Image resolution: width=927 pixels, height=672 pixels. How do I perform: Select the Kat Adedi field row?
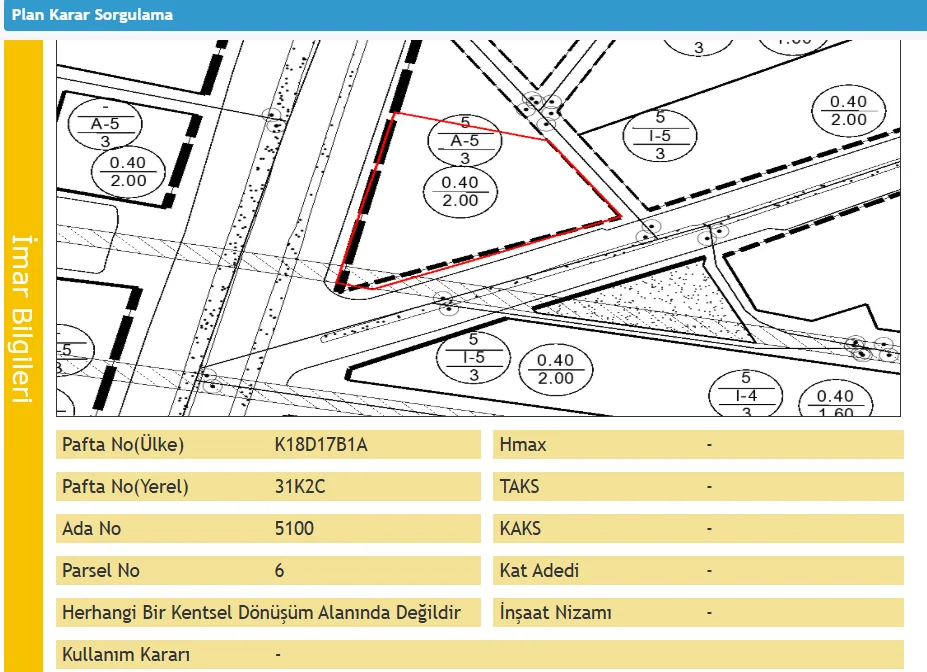tap(697, 571)
